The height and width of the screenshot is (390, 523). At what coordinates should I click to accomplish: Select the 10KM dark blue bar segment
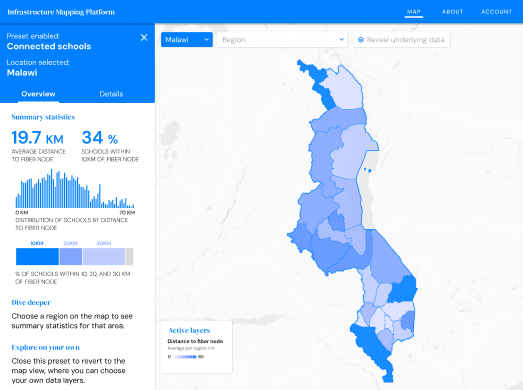[37, 257]
